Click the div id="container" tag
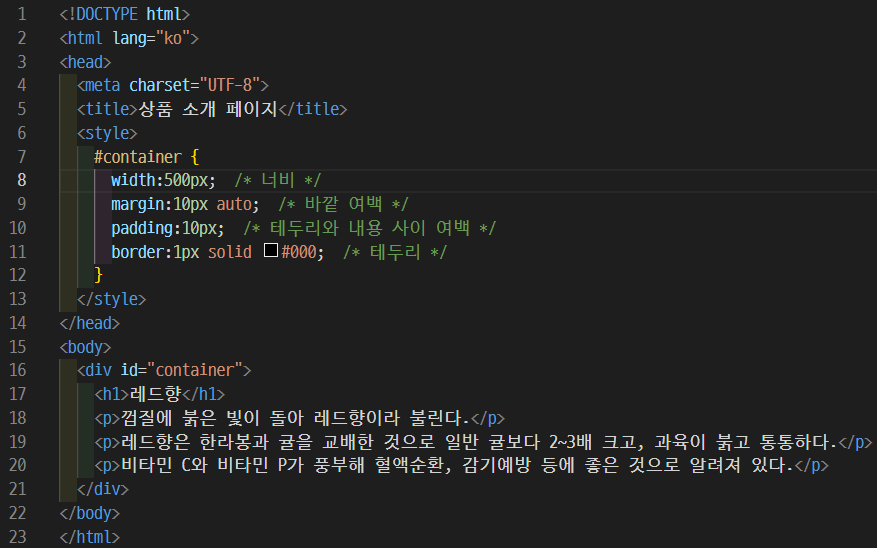 click(164, 370)
